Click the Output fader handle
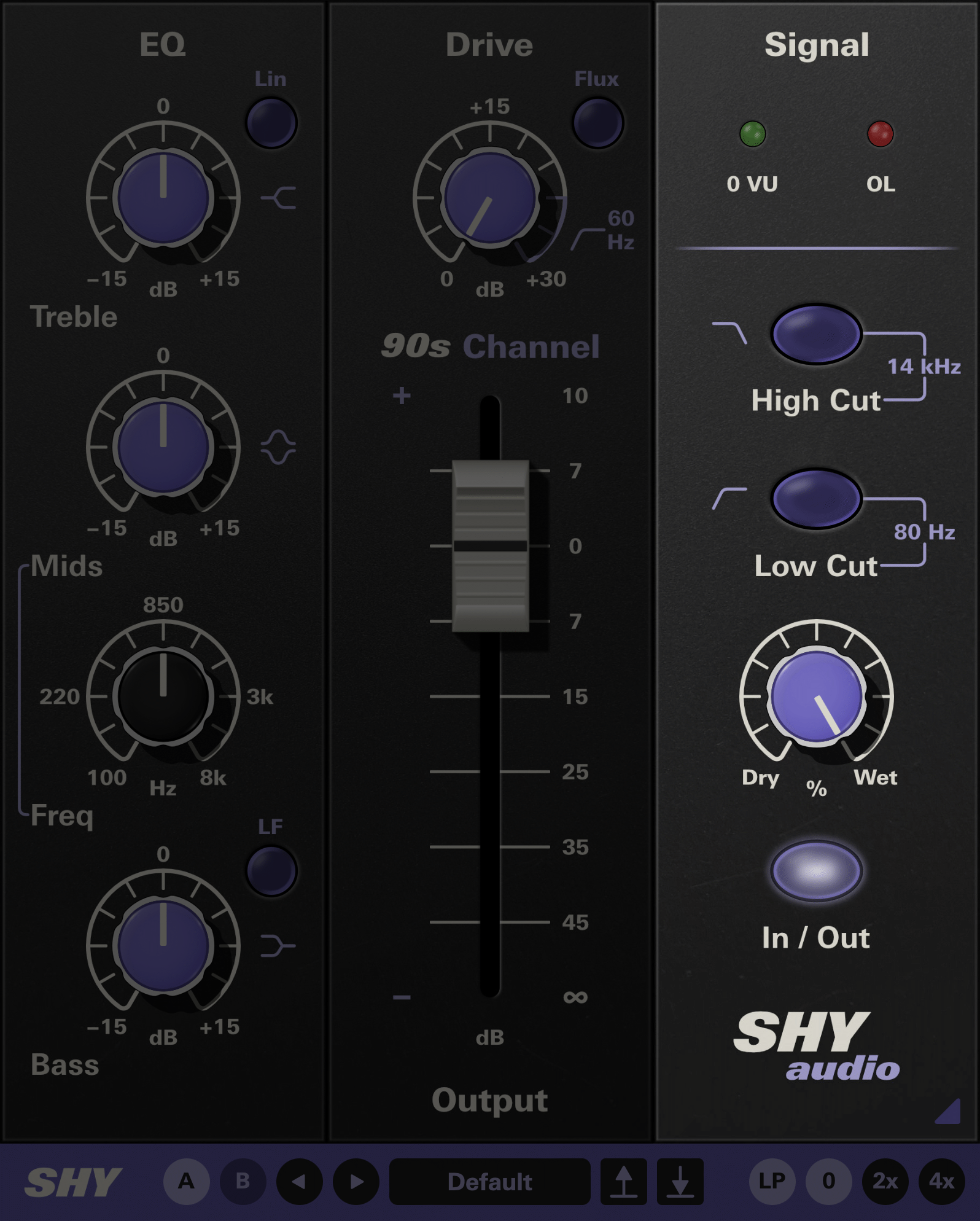The height and width of the screenshot is (1221, 980). [491, 546]
